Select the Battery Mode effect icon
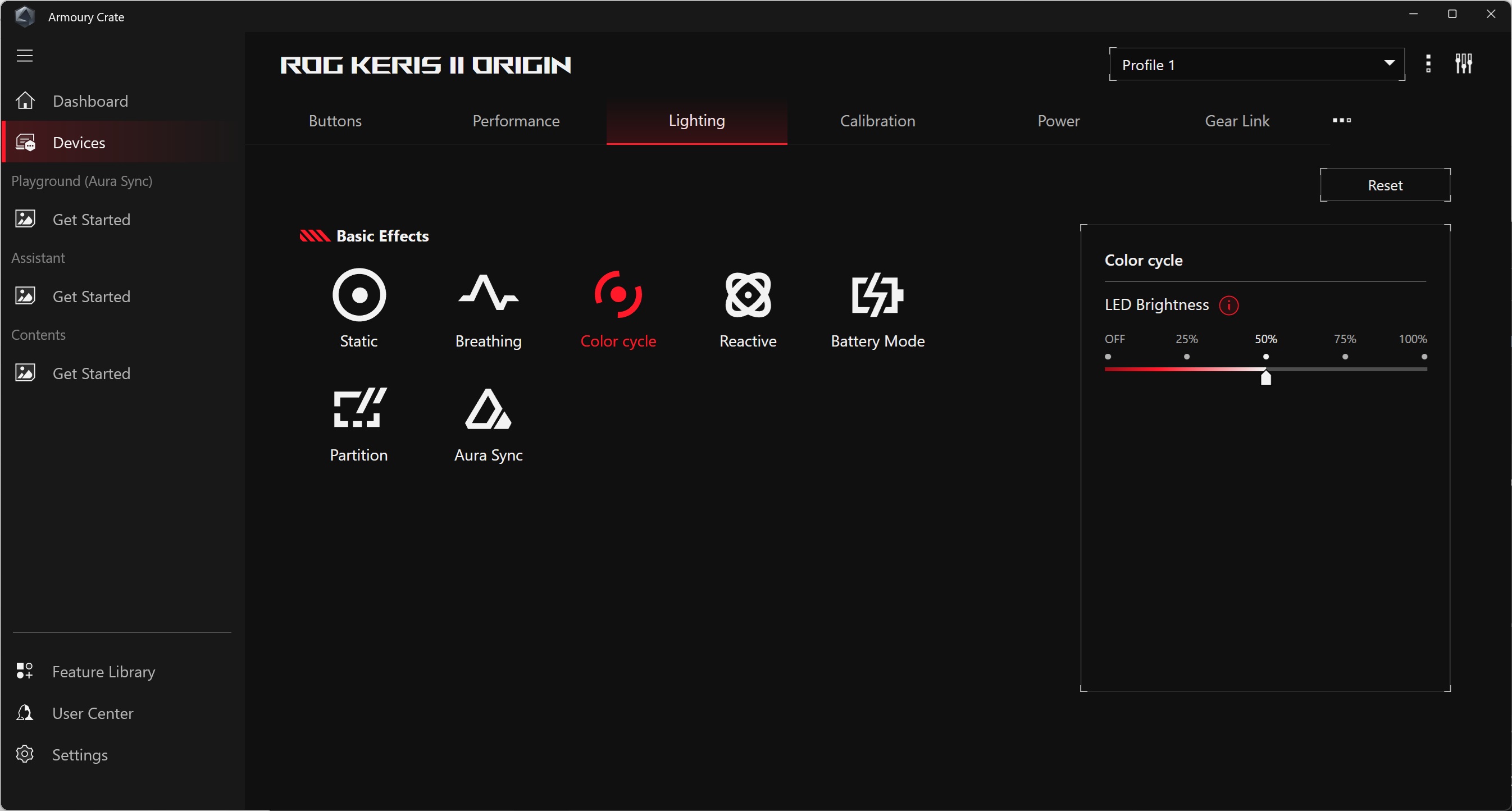 click(877, 295)
